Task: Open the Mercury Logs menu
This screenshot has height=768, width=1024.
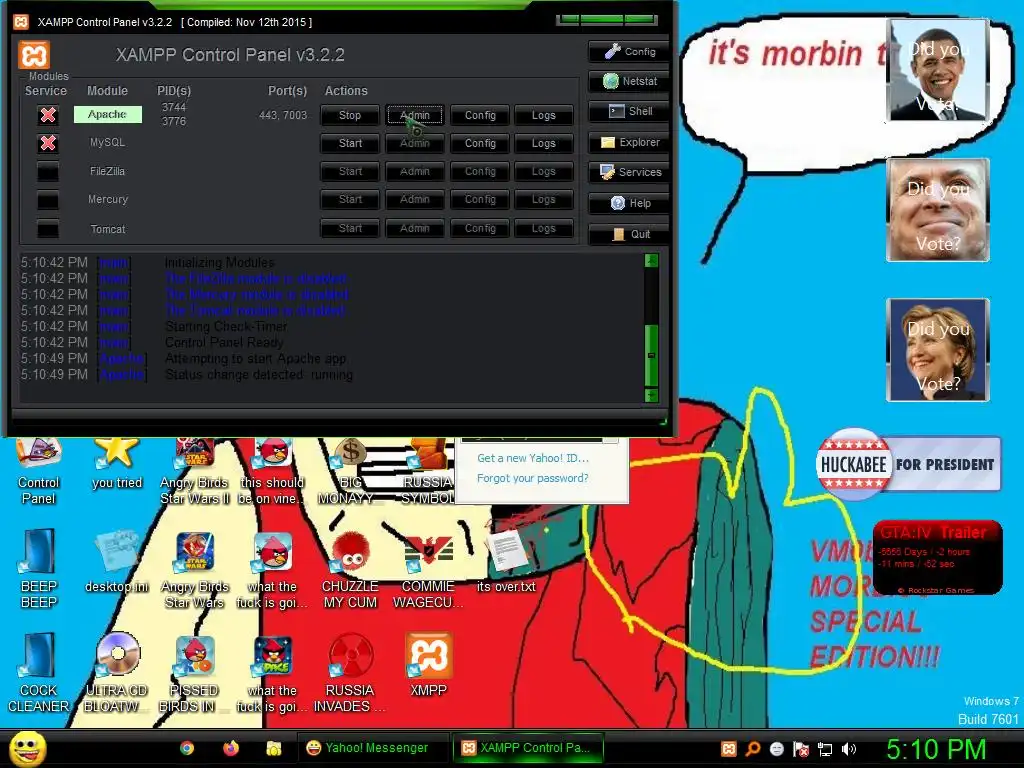Action: [543, 199]
